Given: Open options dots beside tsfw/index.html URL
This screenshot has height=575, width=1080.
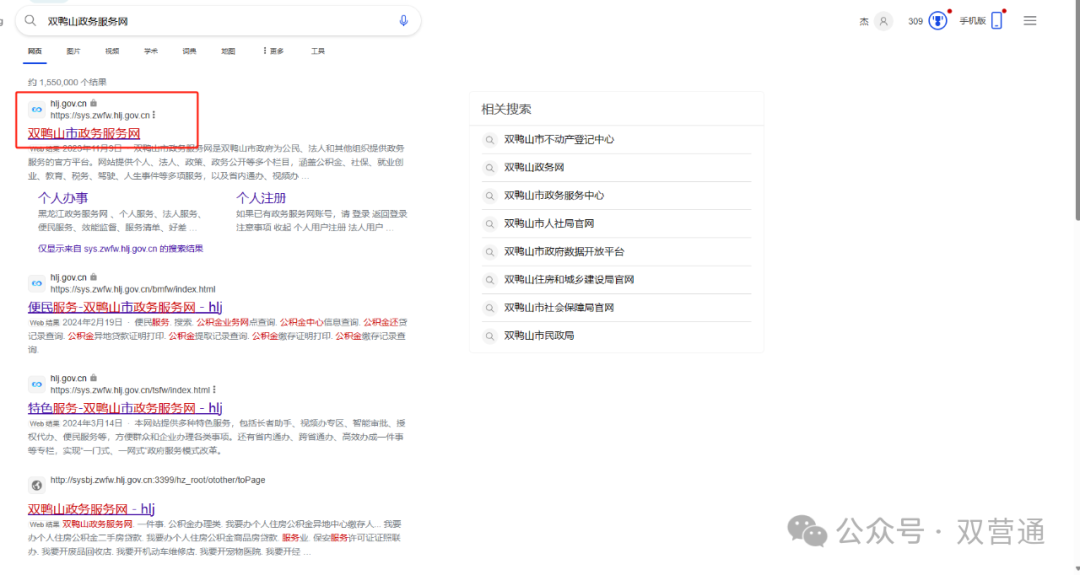Looking at the screenshot, I should coord(215,390).
